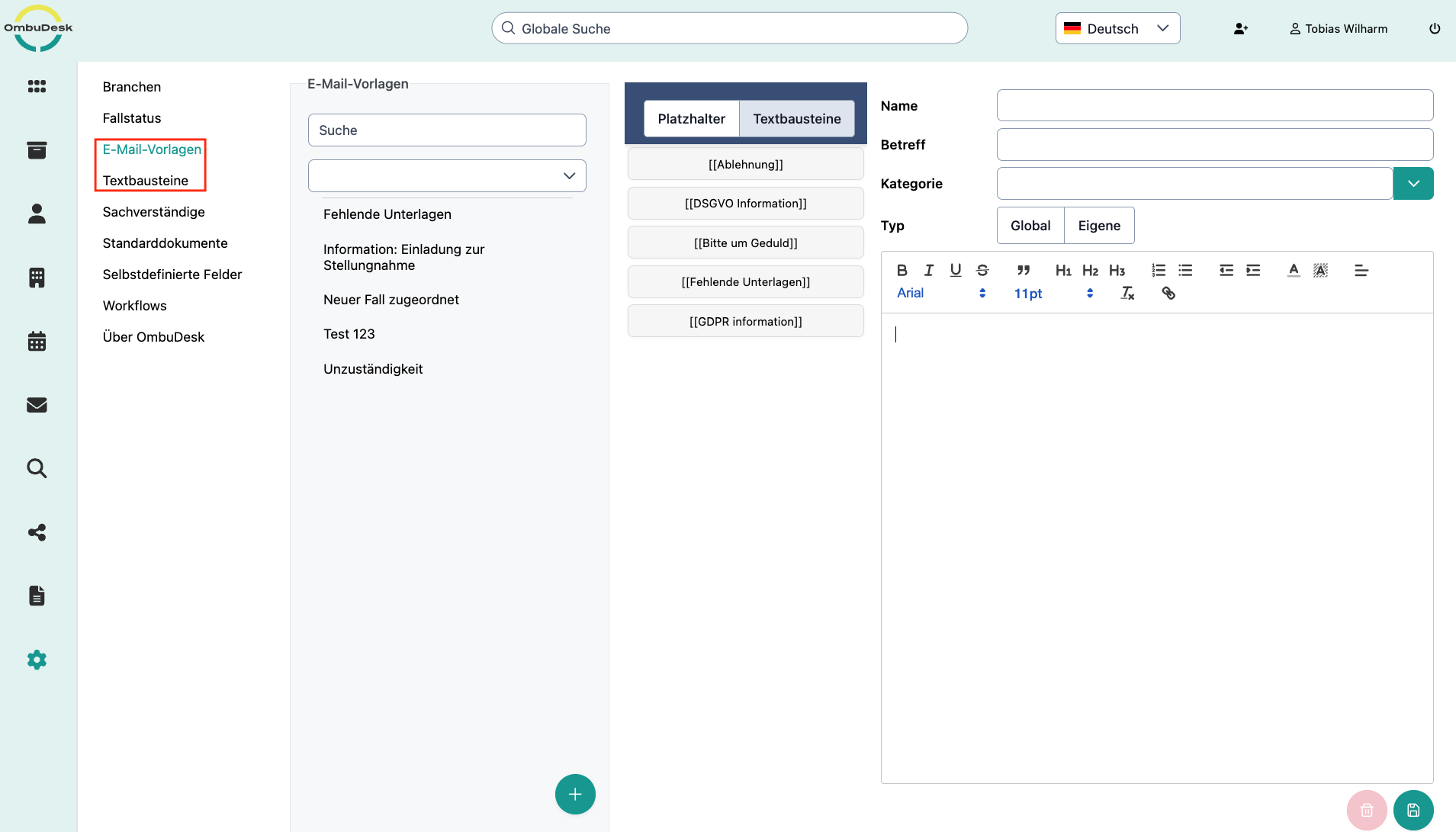Insert the [[Fehlende Unterlagen]] text block
Image resolution: width=1456 pixels, height=832 pixels.
(x=745, y=281)
